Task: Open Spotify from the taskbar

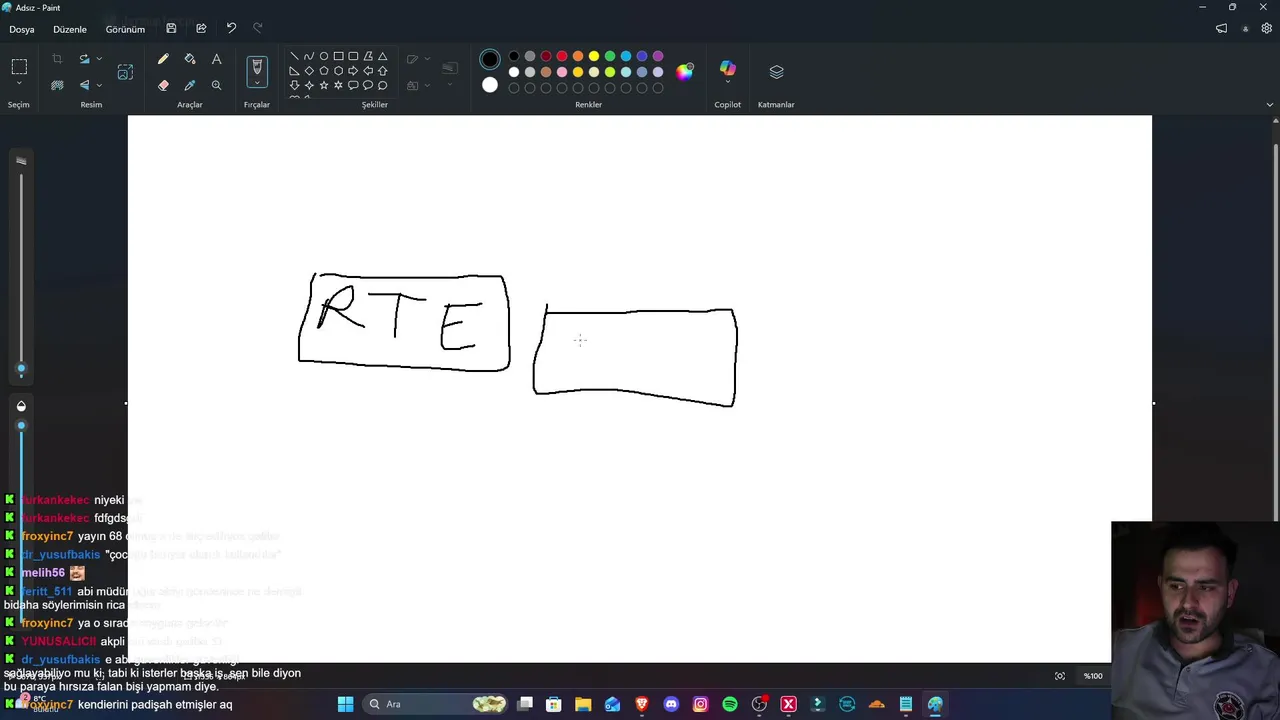Action: click(x=730, y=704)
